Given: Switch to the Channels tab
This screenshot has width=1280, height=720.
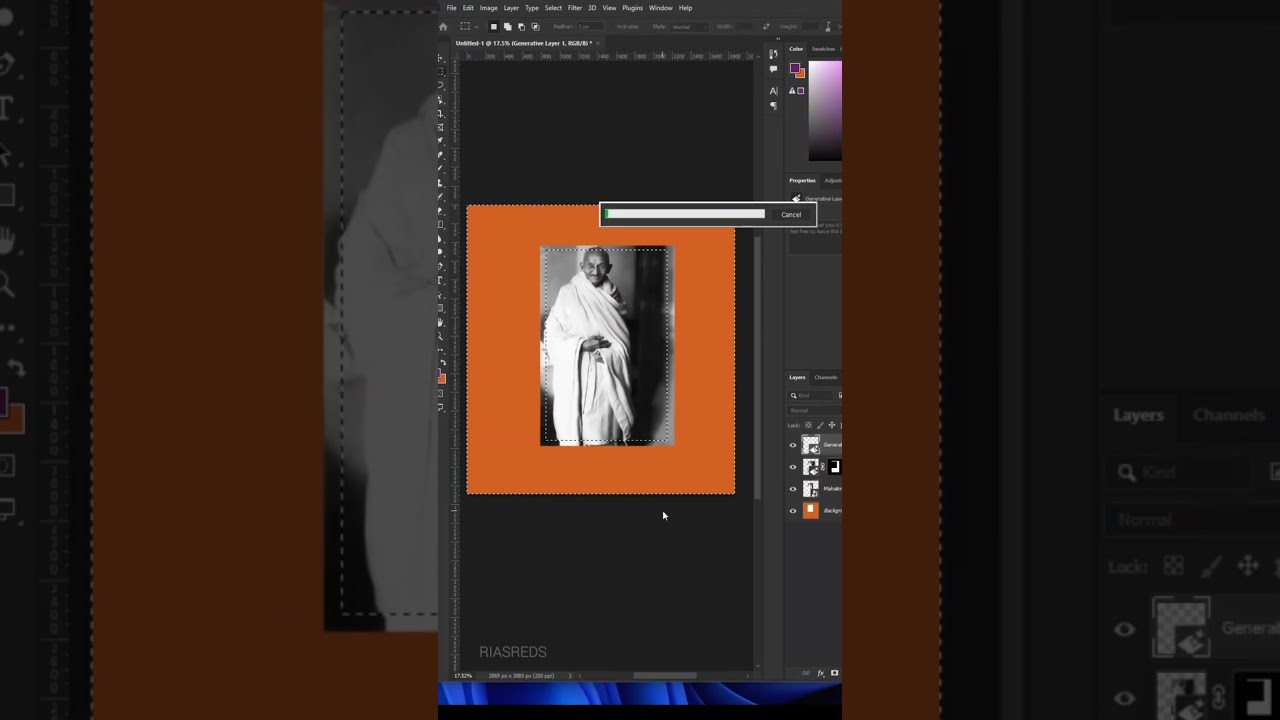Looking at the screenshot, I should point(825,377).
